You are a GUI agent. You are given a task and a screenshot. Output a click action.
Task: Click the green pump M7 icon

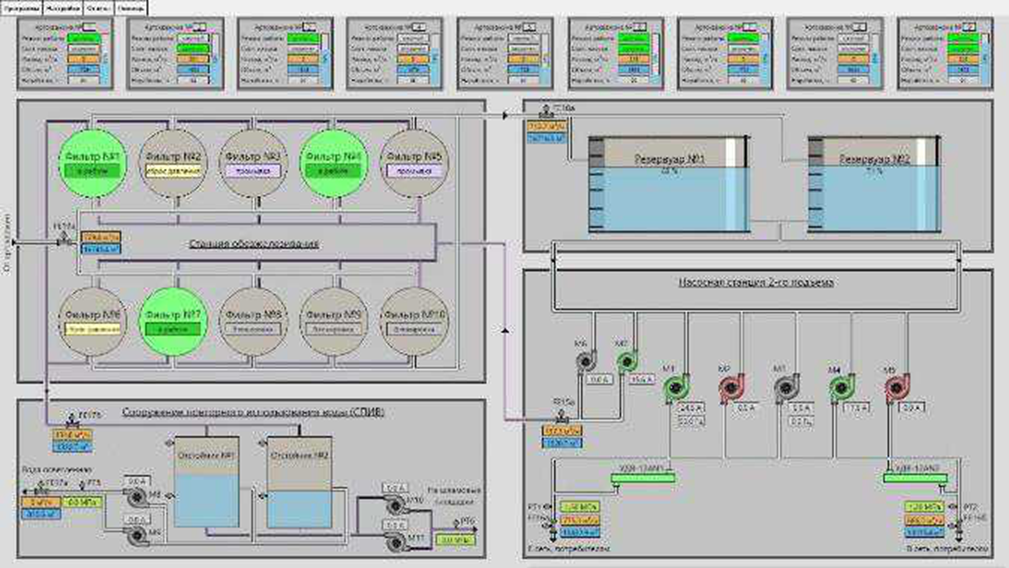[x=626, y=362]
